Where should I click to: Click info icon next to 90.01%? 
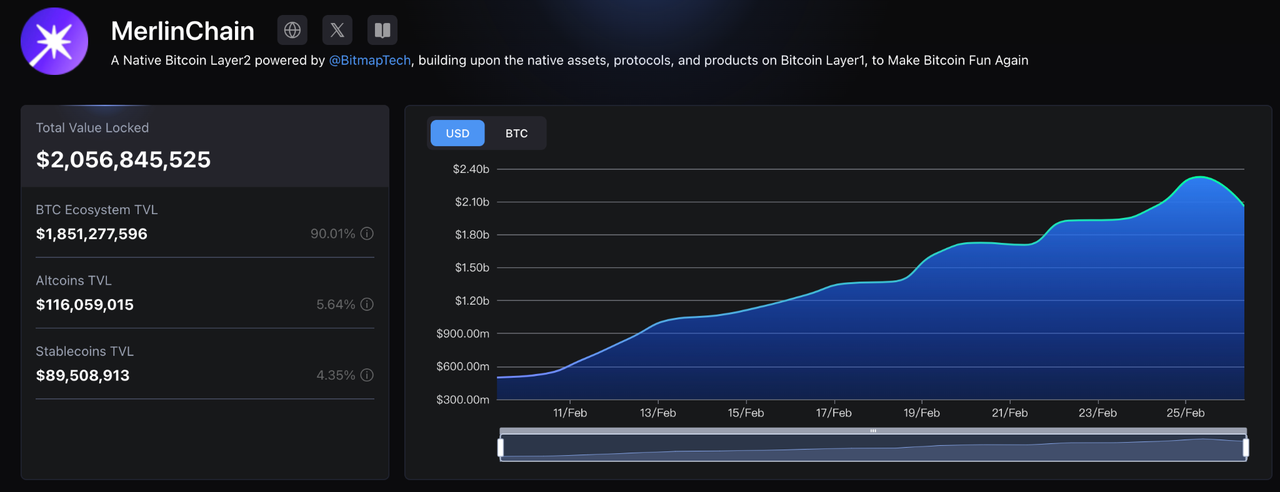367,234
